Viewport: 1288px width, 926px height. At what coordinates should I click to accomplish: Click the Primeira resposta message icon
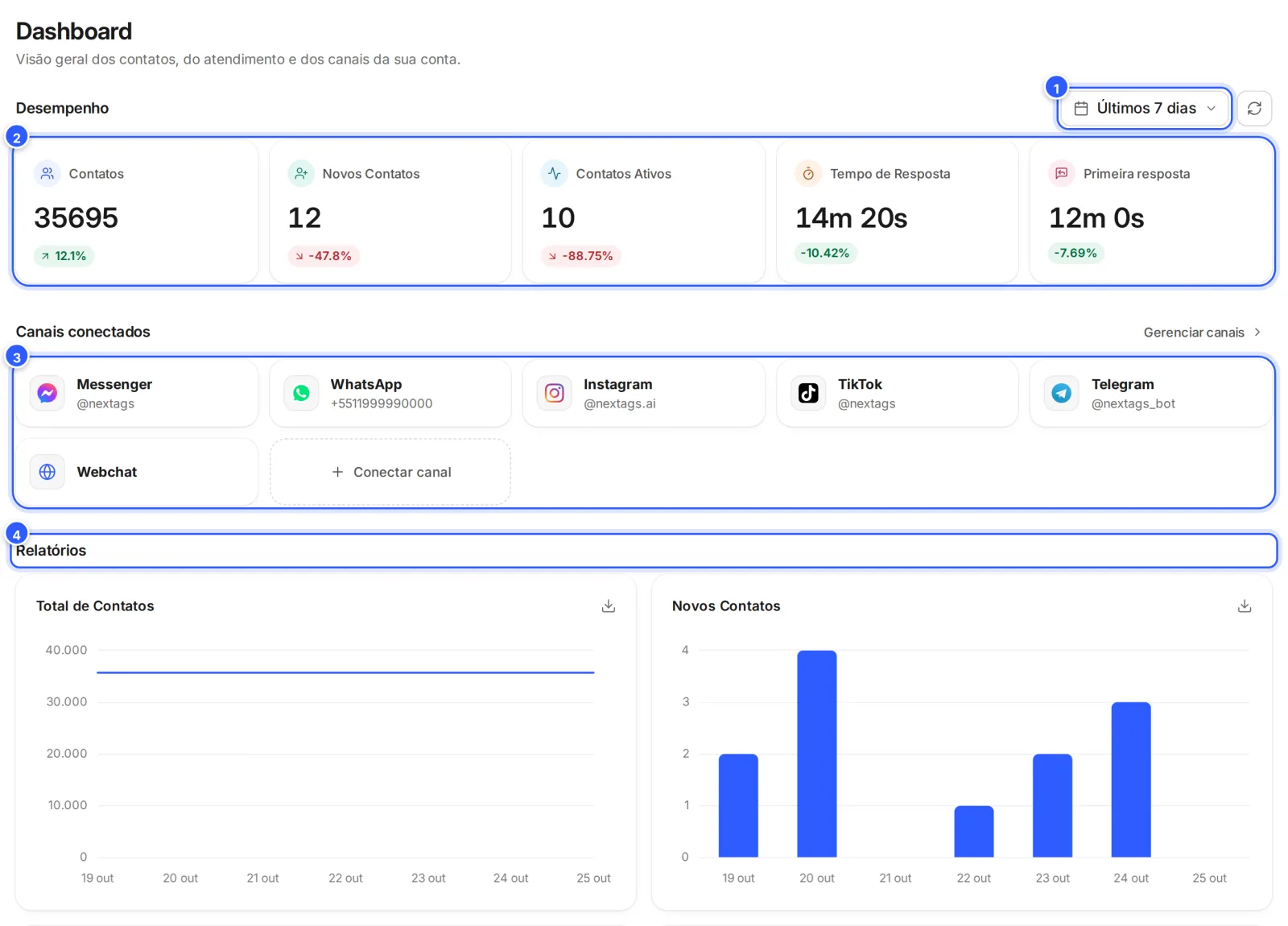pyautogui.click(x=1062, y=173)
